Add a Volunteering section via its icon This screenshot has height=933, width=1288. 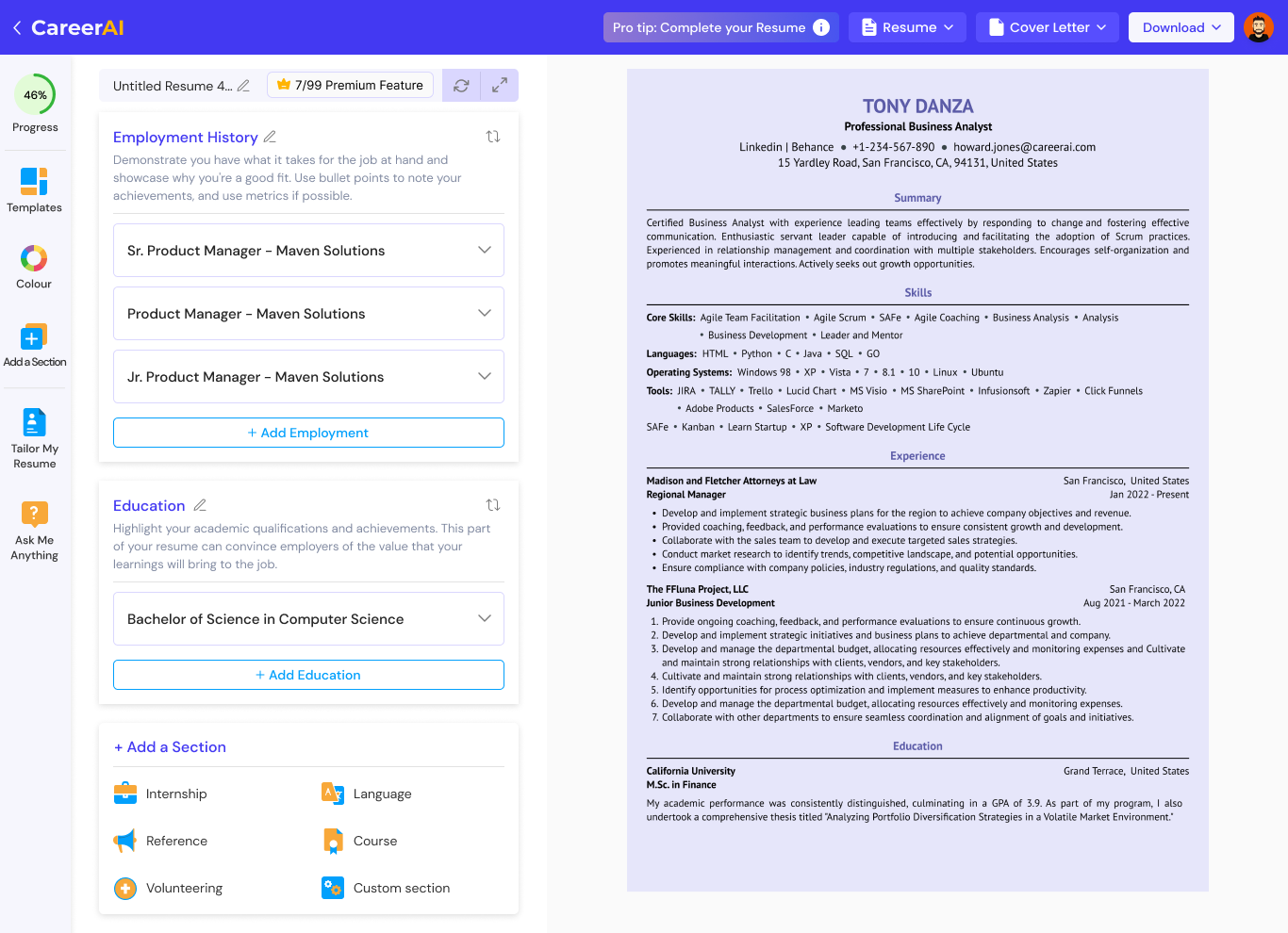124,888
